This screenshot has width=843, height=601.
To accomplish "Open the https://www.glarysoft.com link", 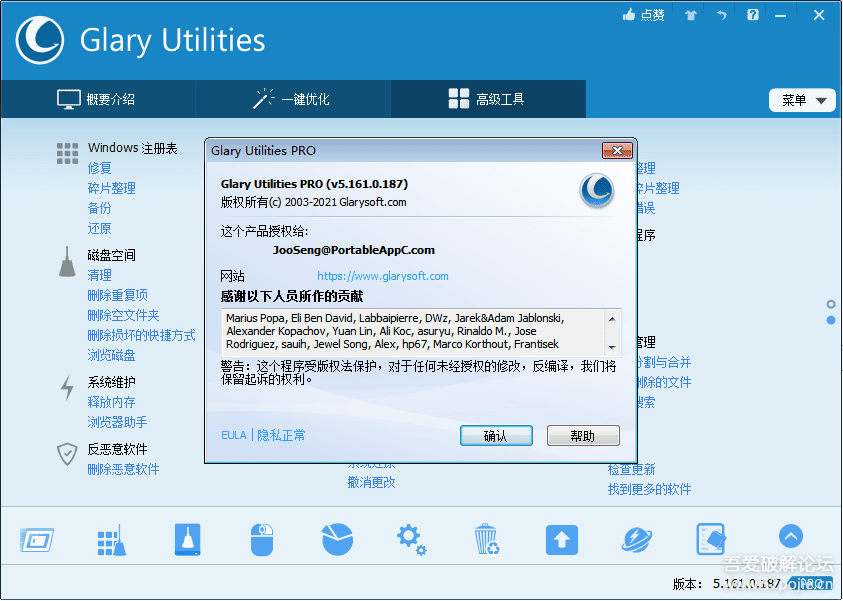I will click(x=383, y=276).
